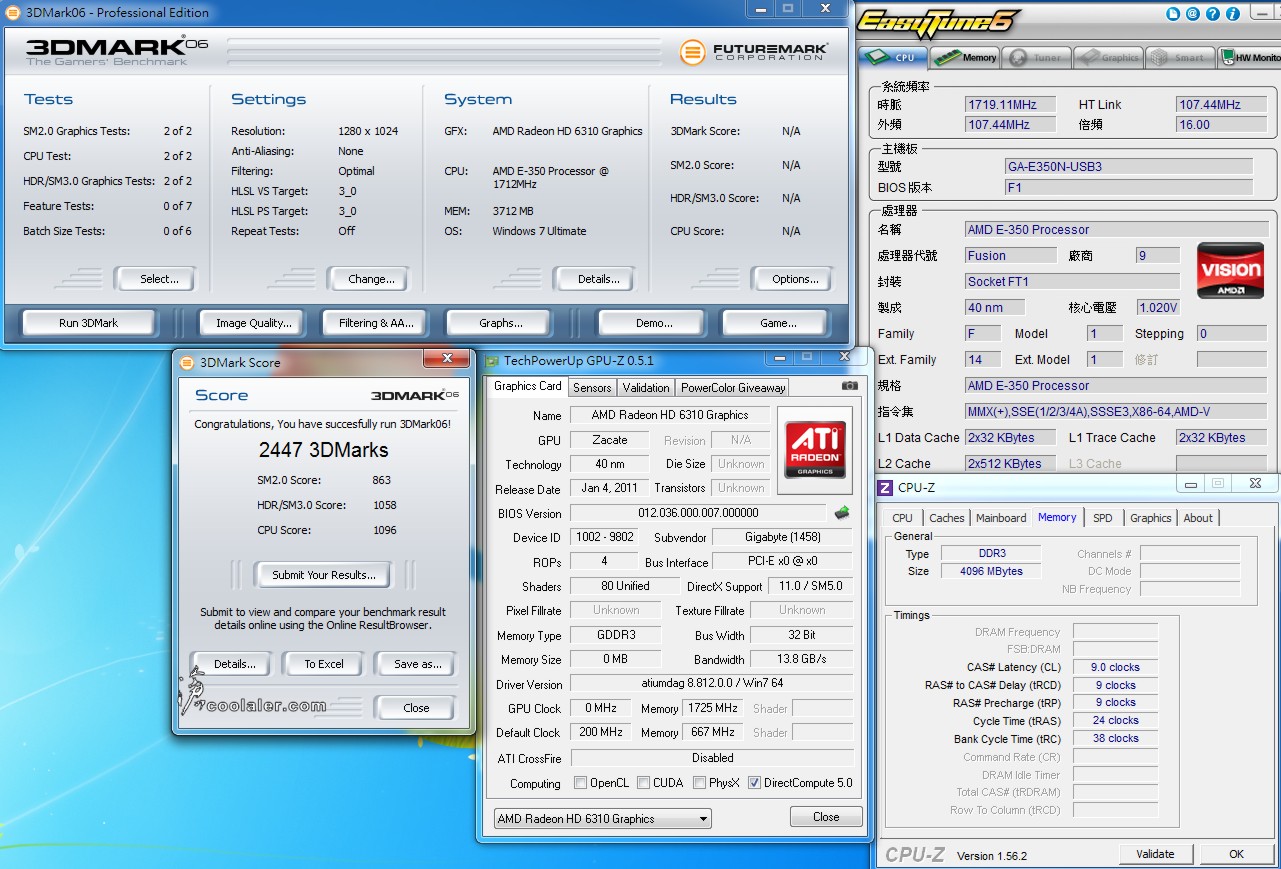The height and width of the screenshot is (869, 1281).
Task: Click the CPU-Z purple Z title icon
Action: [884, 487]
